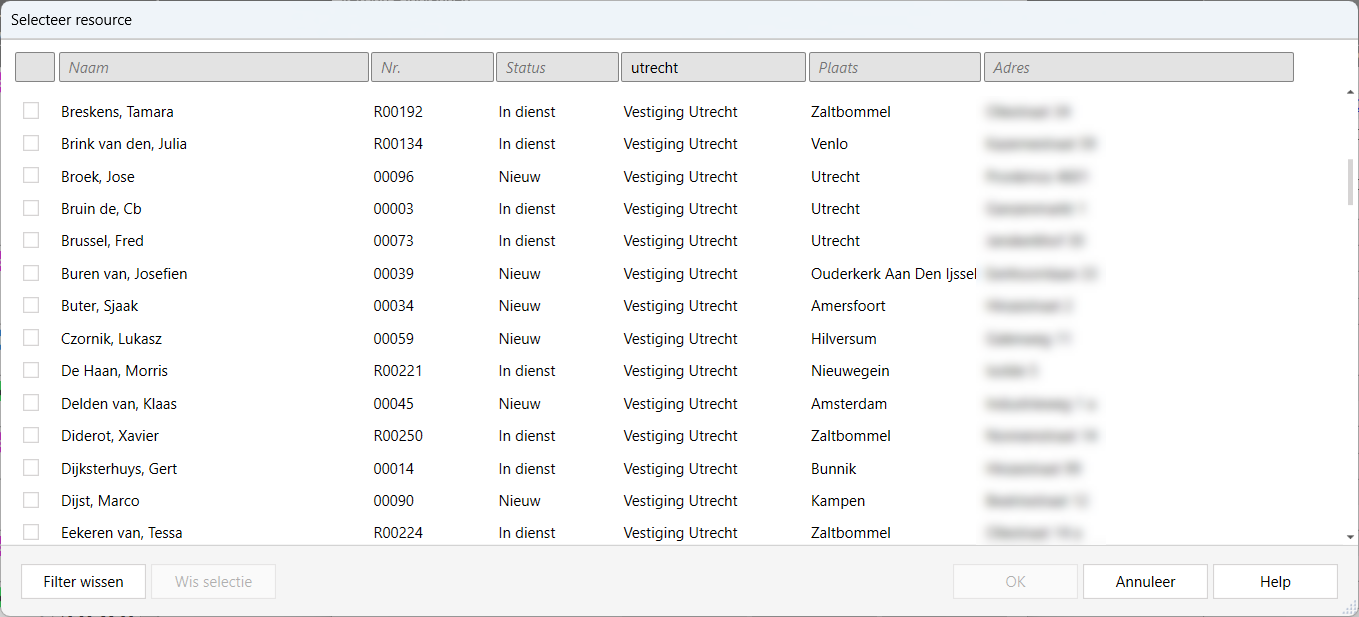The height and width of the screenshot is (617, 1359).
Task: Tick the checkbox for Breskens, Tamara
Action: [31, 111]
